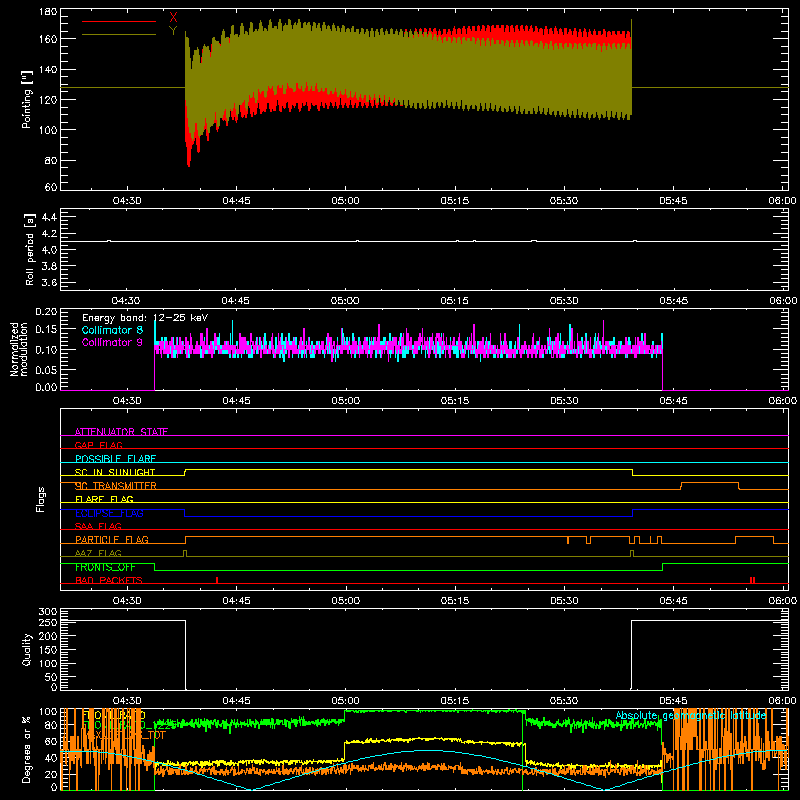The height and width of the screenshot is (800, 800).
Task: Click the AAZ_FLAG pulse near 04:38
Action: 185,553
